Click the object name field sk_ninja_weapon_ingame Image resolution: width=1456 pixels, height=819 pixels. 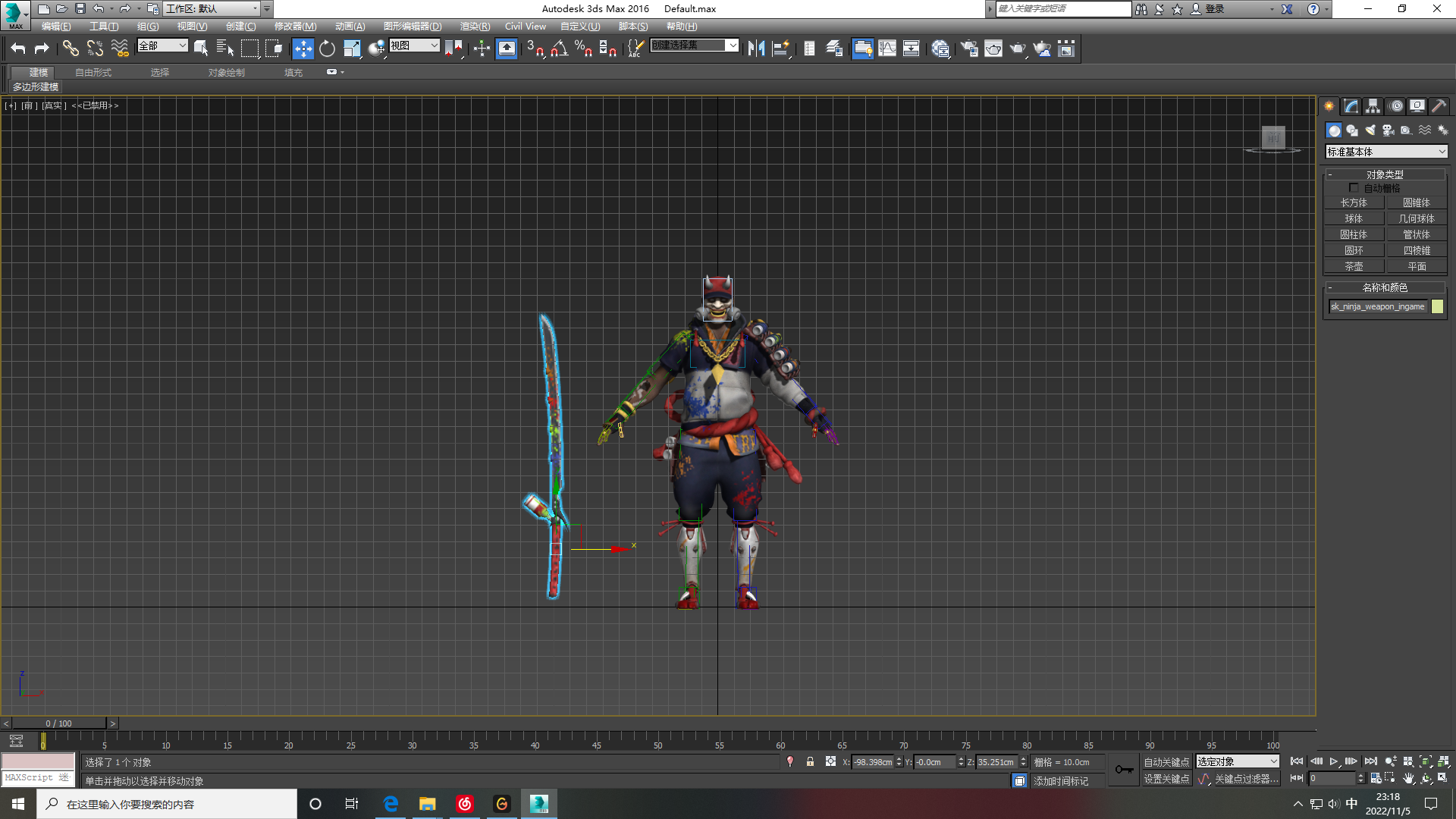coord(1378,306)
